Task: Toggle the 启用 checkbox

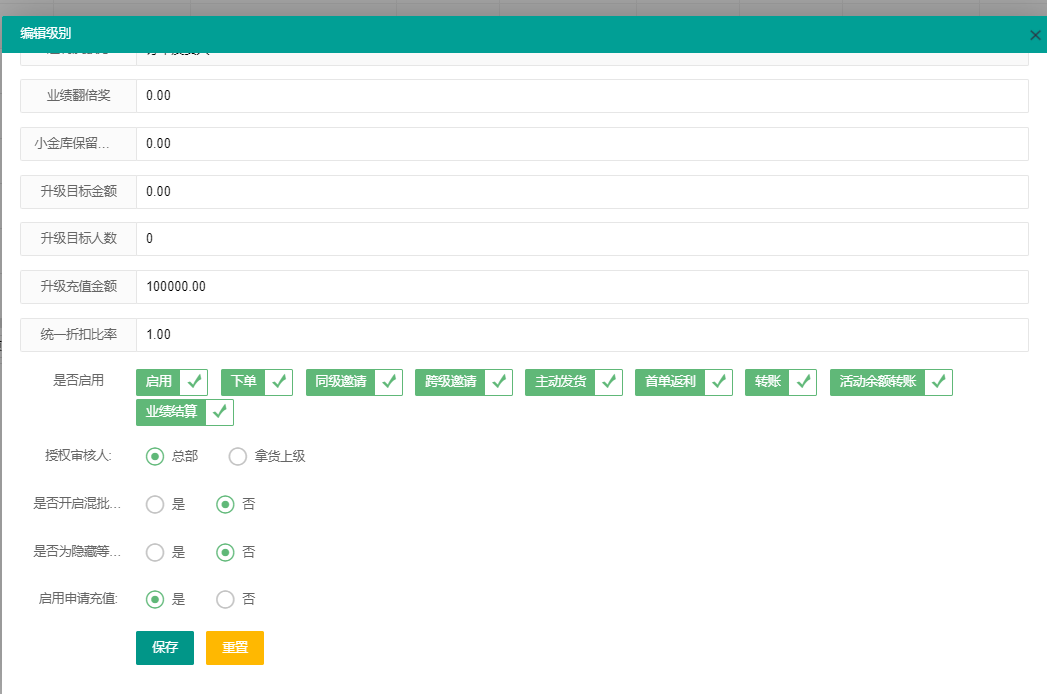Action: pyautogui.click(x=172, y=382)
